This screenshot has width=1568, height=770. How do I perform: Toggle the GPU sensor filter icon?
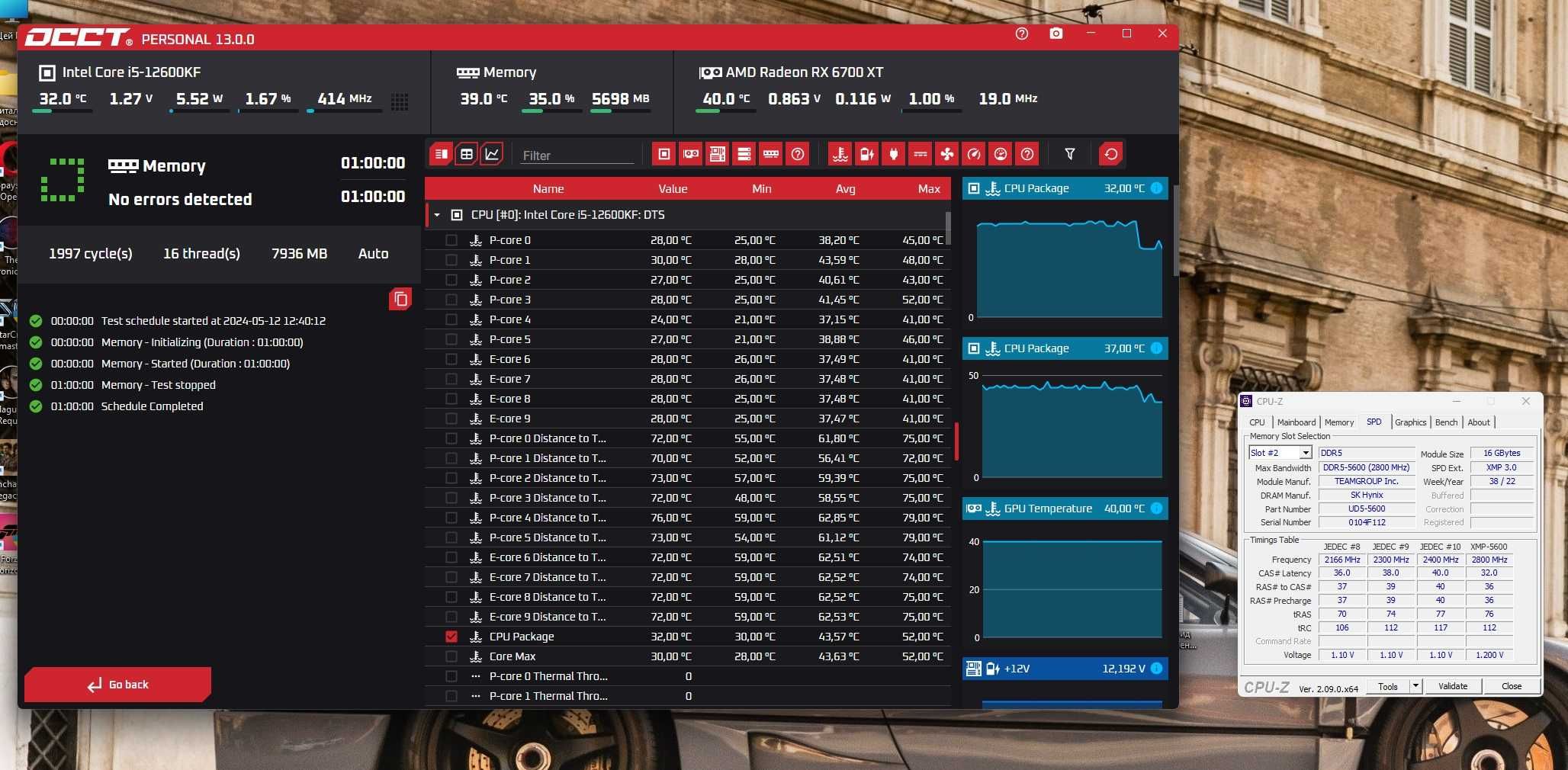click(x=691, y=154)
